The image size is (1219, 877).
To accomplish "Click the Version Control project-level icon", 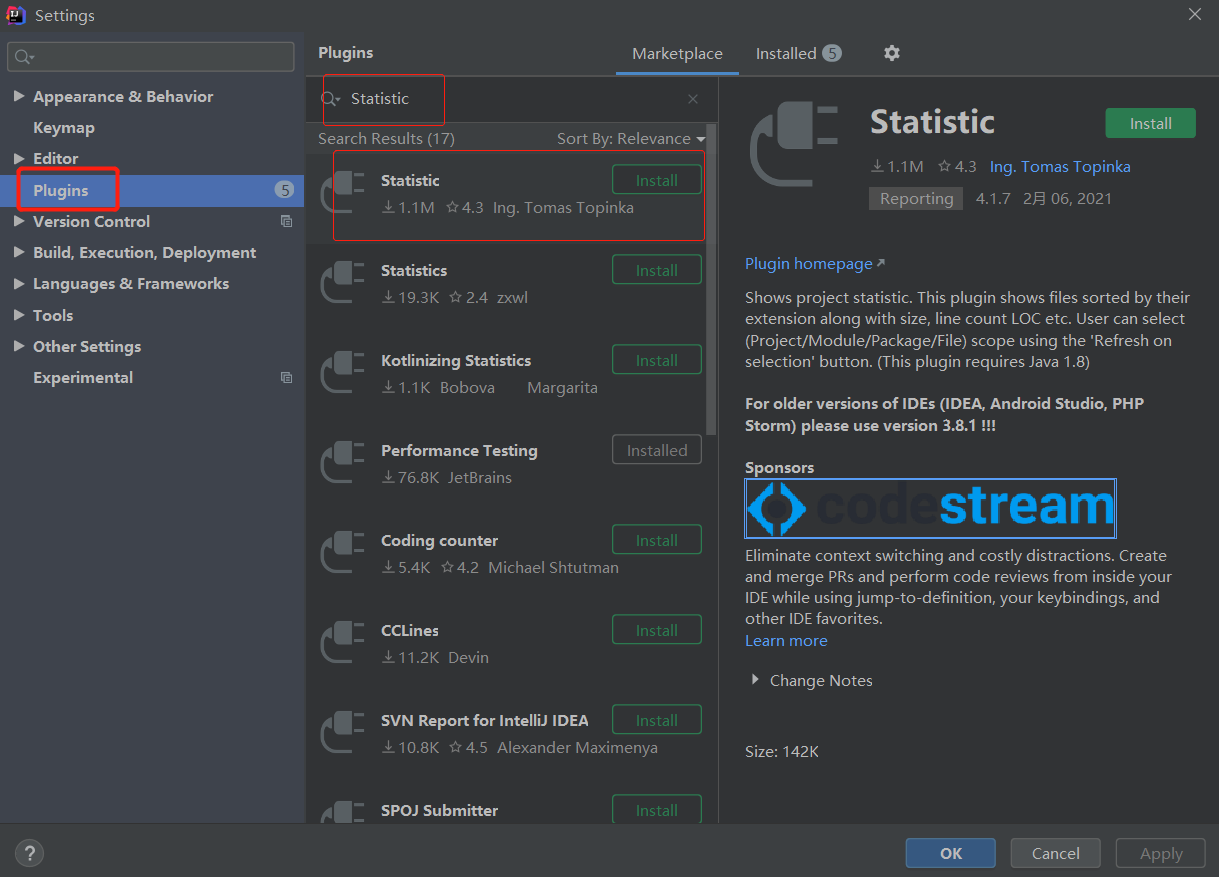I will (x=287, y=221).
